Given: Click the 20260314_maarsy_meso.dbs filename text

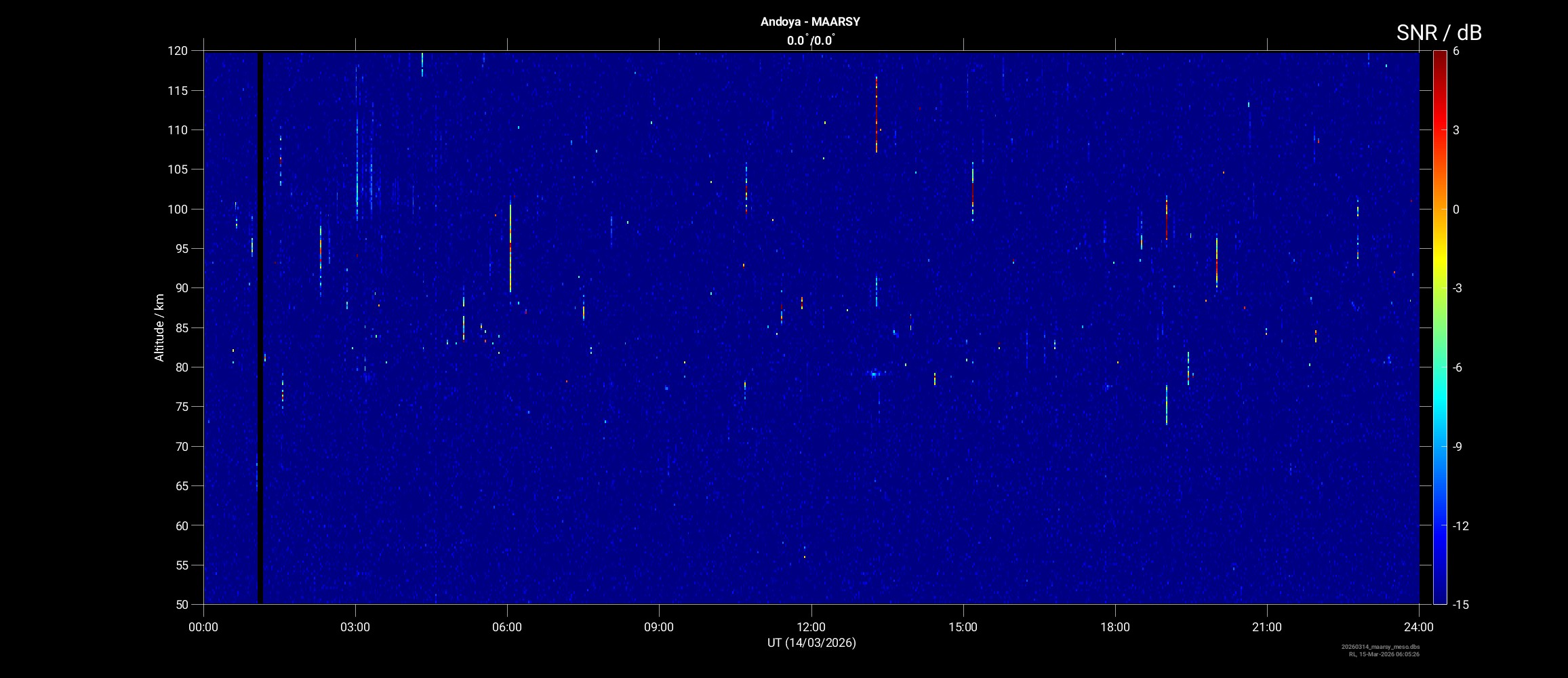Looking at the screenshot, I should (x=1380, y=647).
